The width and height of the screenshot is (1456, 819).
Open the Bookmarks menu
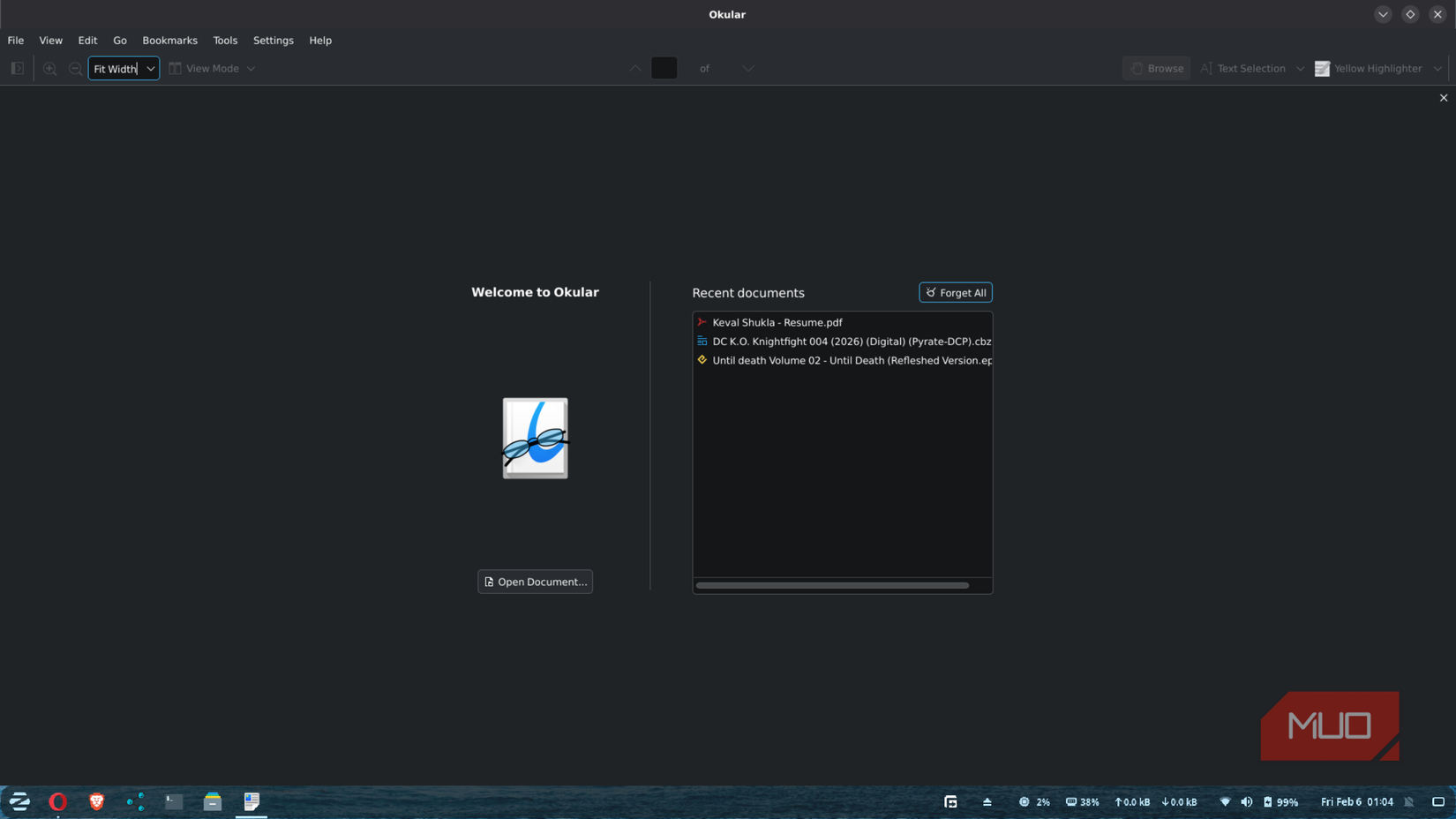pyautogui.click(x=169, y=41)
